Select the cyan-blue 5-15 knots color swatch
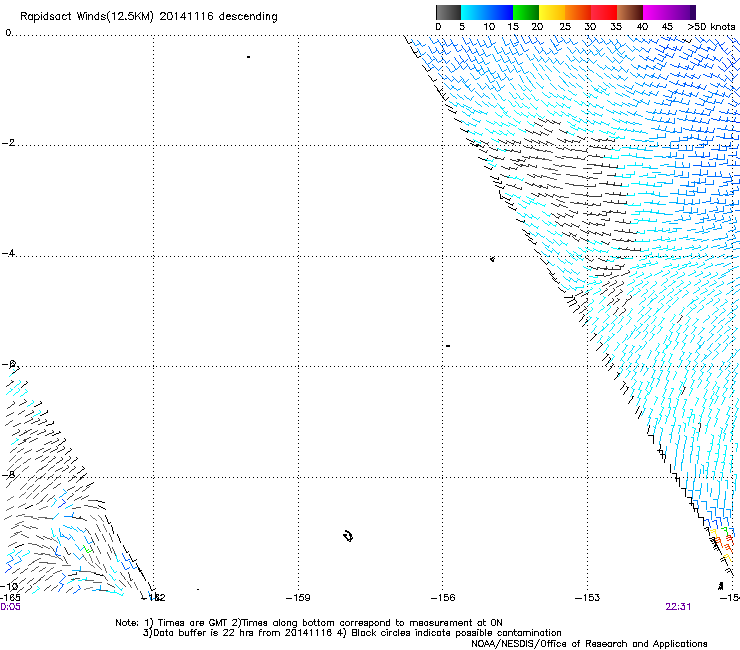Image resolution: width=740 pixels, height=650 pixels. click(x=487, y=12)
